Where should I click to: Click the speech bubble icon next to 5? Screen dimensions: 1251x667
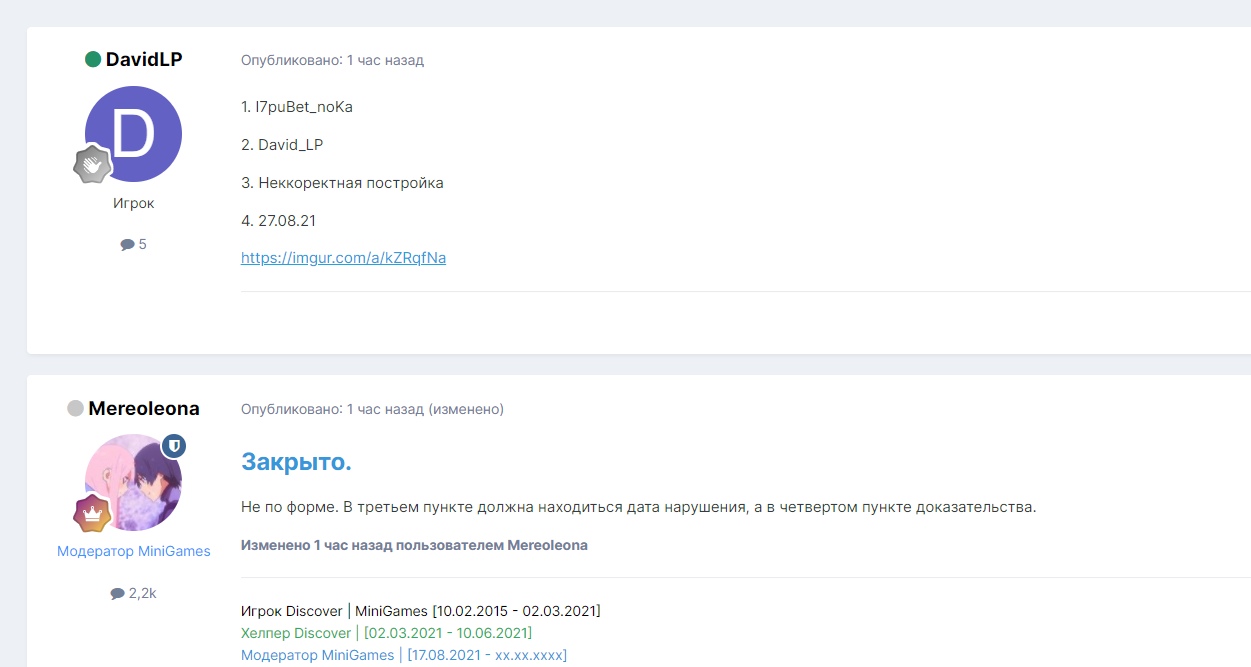pyautogui.click(x=127, y=245)
